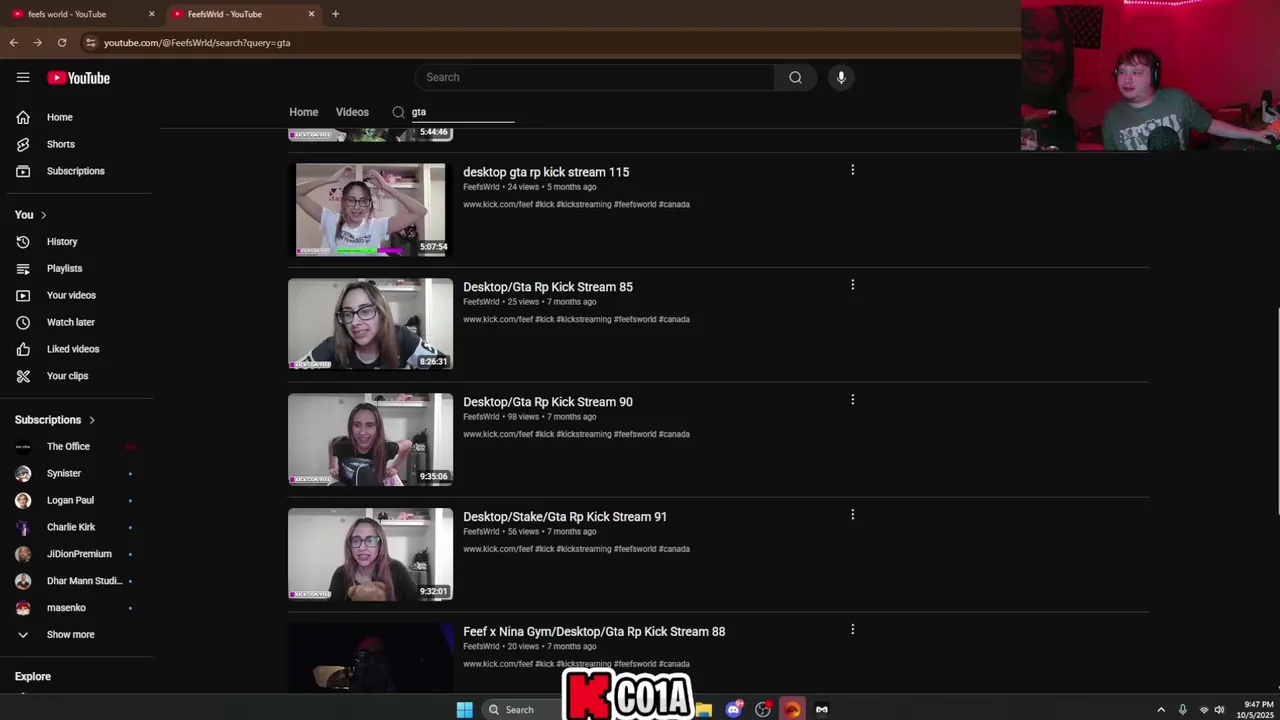This screenshot has height=720, width=1280.
Task: Click the YouTube logo
Action: (78, 78)
